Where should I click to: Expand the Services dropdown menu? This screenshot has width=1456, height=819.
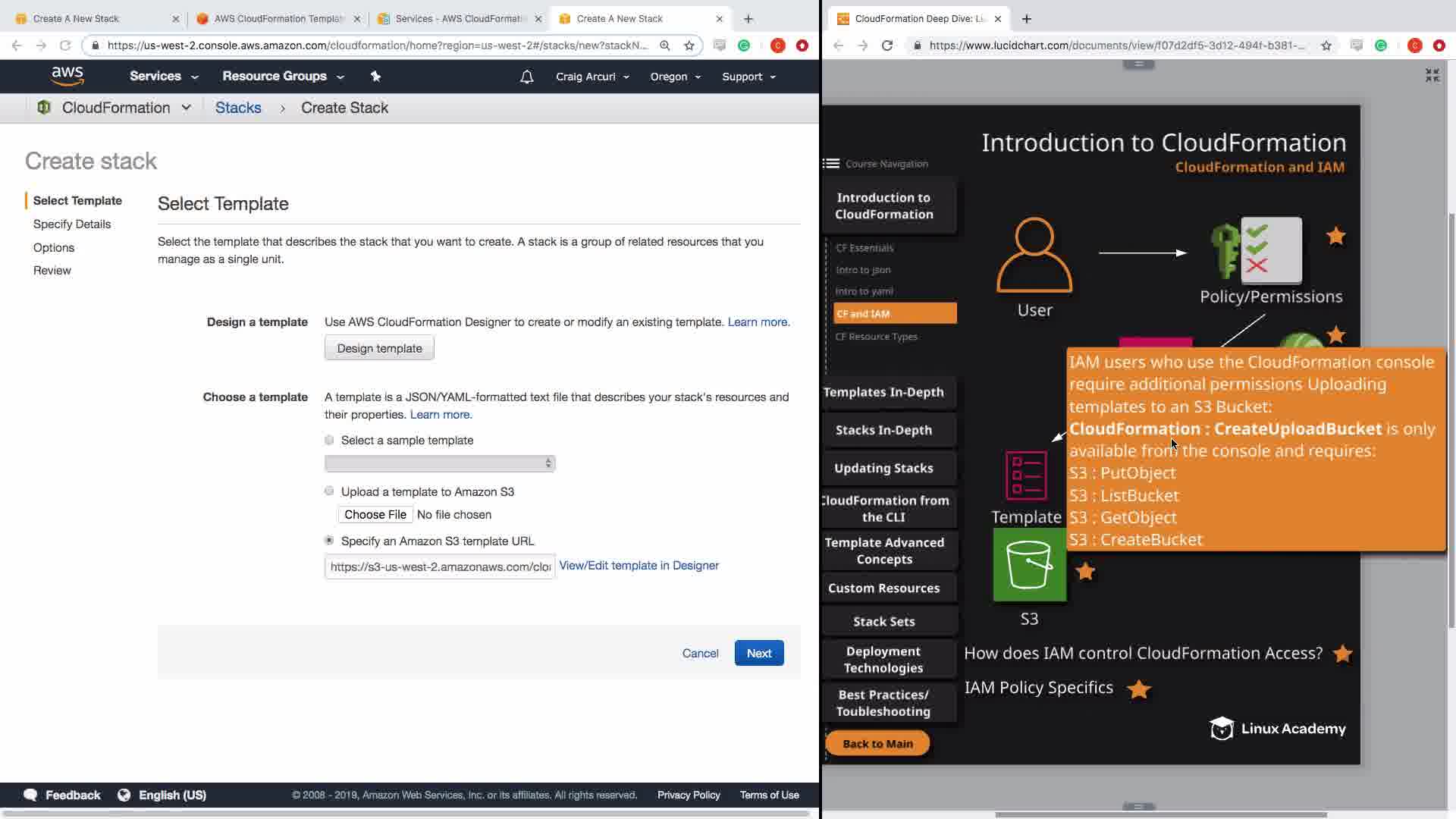[163, 76]
